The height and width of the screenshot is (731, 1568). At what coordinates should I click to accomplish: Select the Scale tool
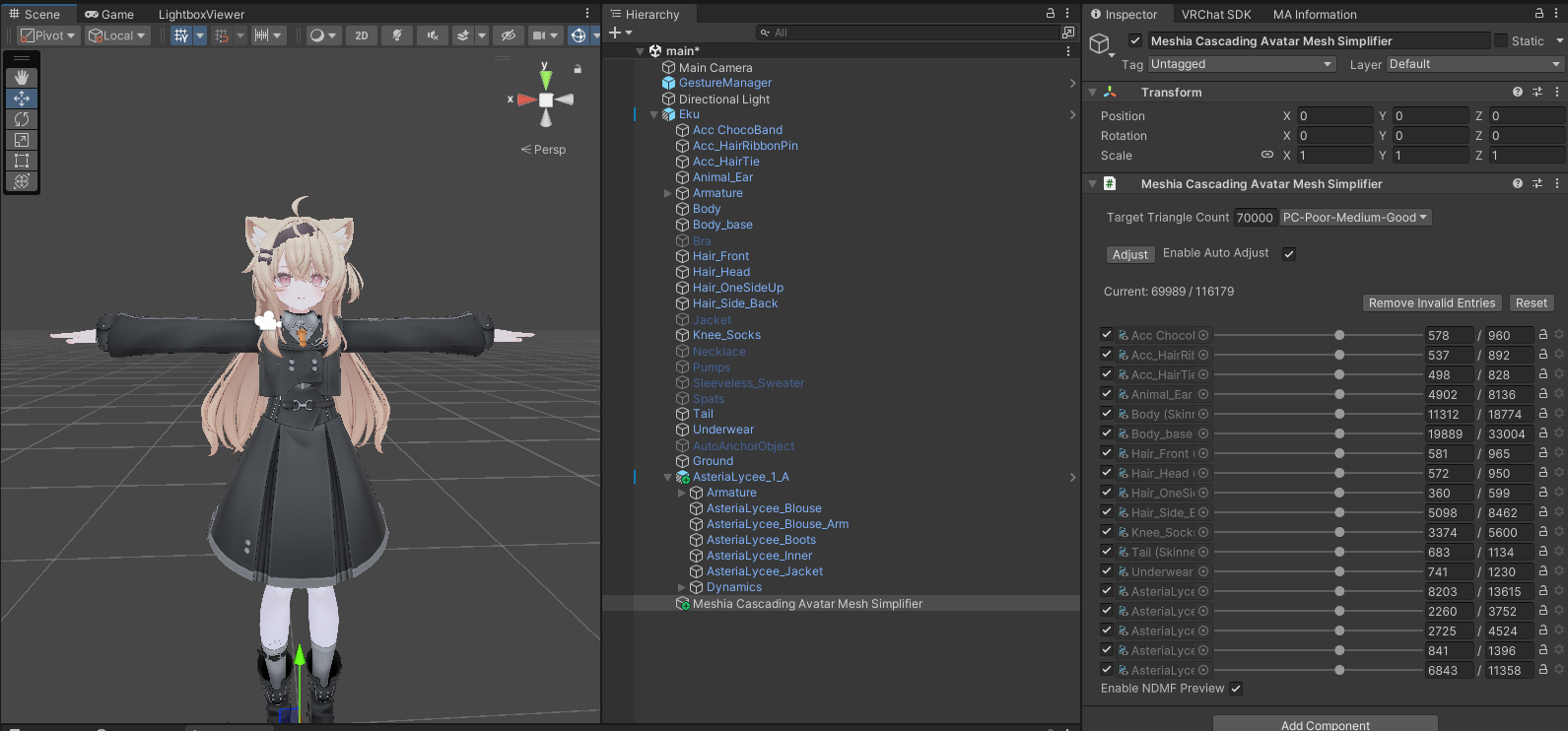pos(22,140)
